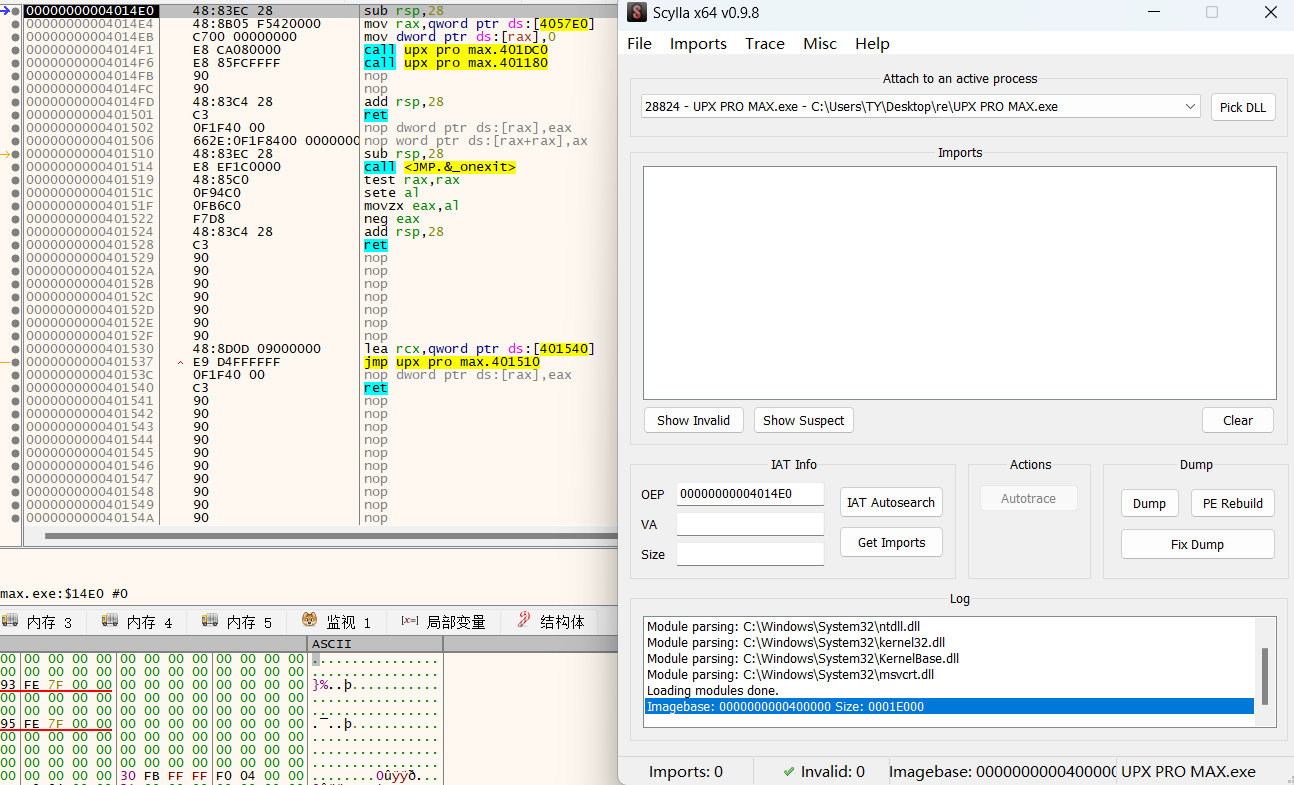
Task: Toggle breakpoint dot at address 0000000000401514
Action: point(15,167)
